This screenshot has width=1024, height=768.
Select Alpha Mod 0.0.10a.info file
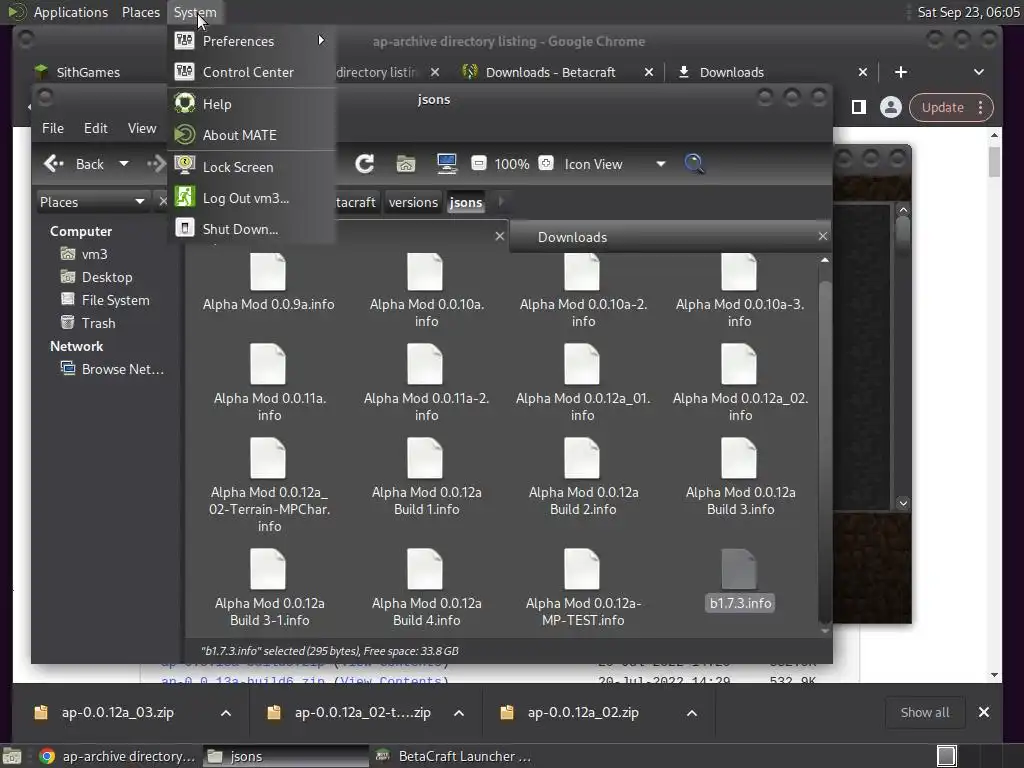(426, 291)
